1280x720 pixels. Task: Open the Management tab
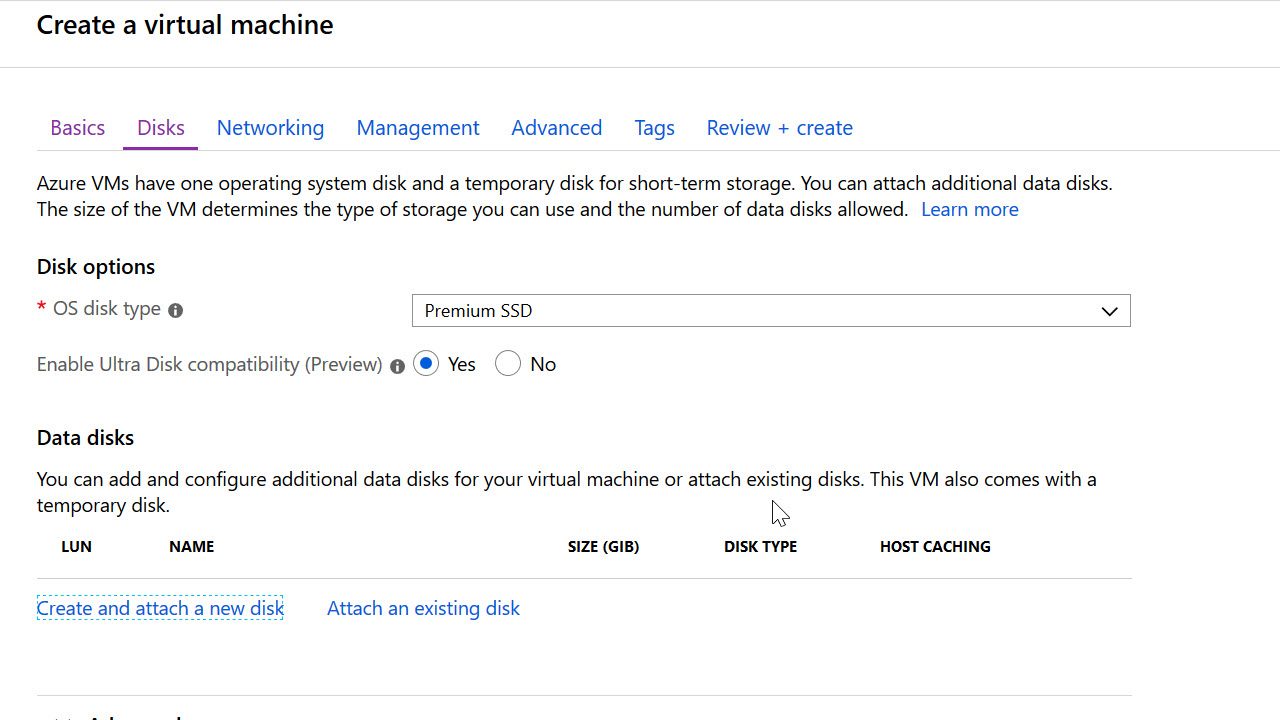pos(418,128)
